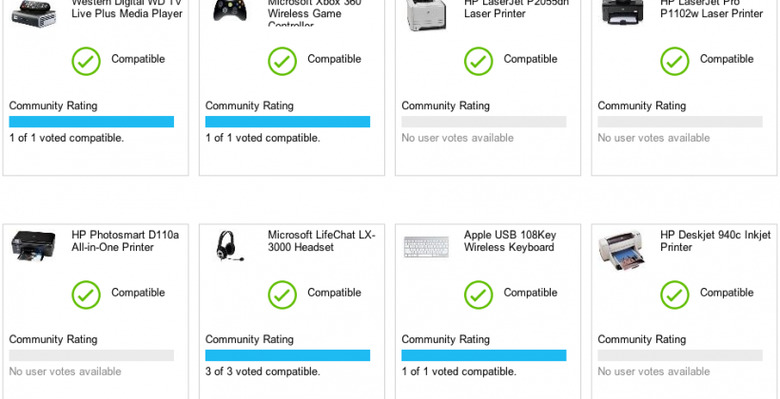Image resolution: width=780 pixels, height=399 pixels.
Task: Click the Microsoft LifeChat headset image
Action: pyautogui.click(x=230, y=246)
